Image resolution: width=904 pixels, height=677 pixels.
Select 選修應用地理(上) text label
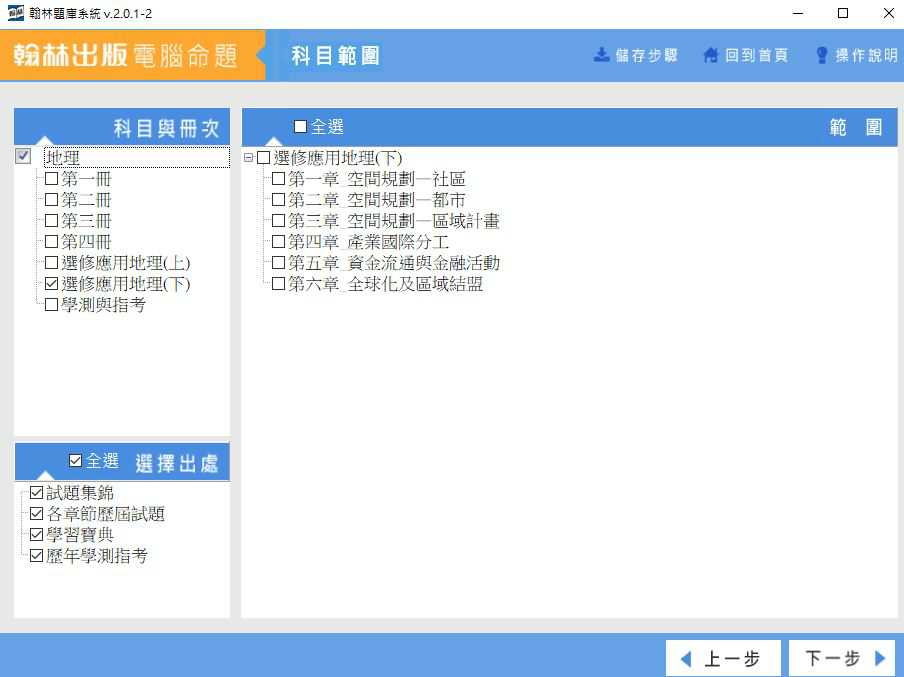[126, 263]
